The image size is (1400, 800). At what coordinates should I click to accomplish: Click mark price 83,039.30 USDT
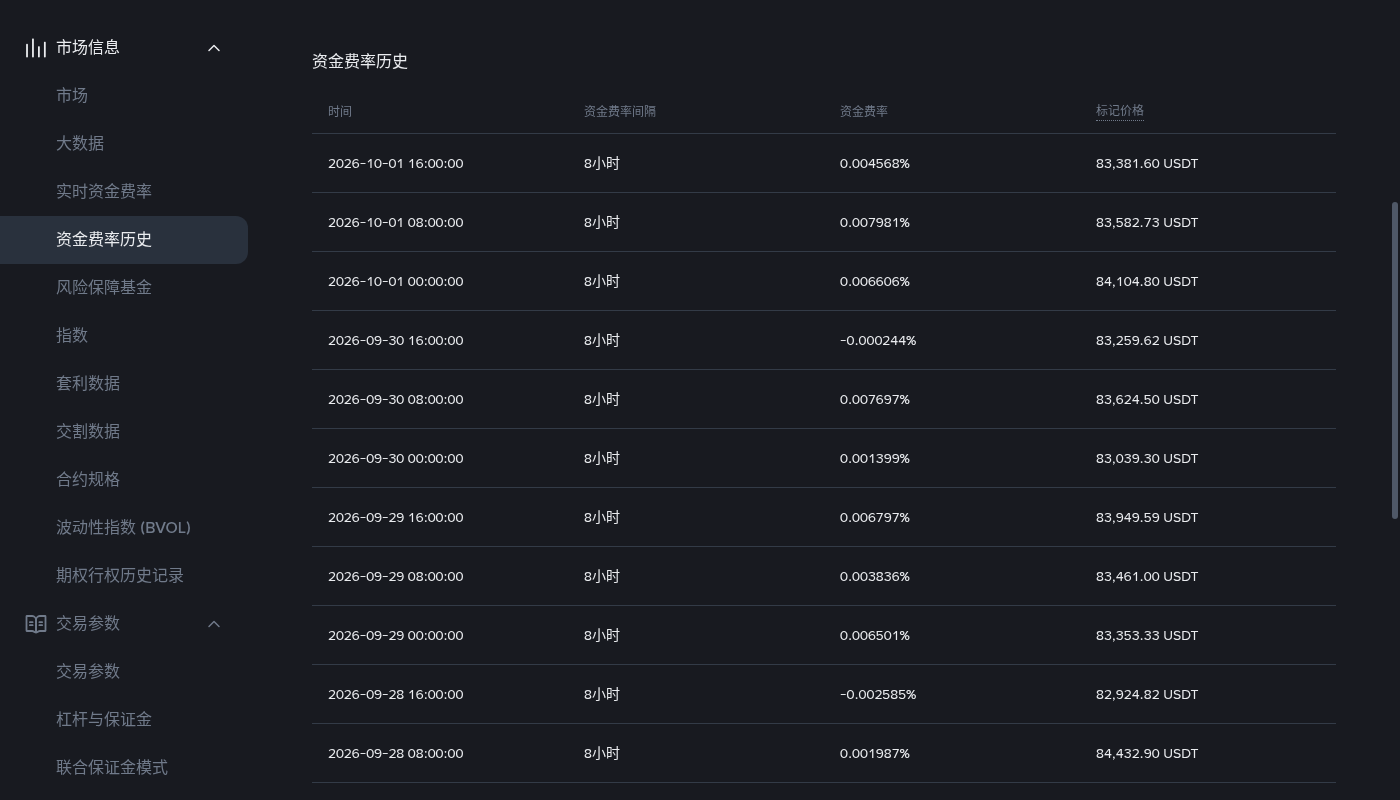[1147, 459]
